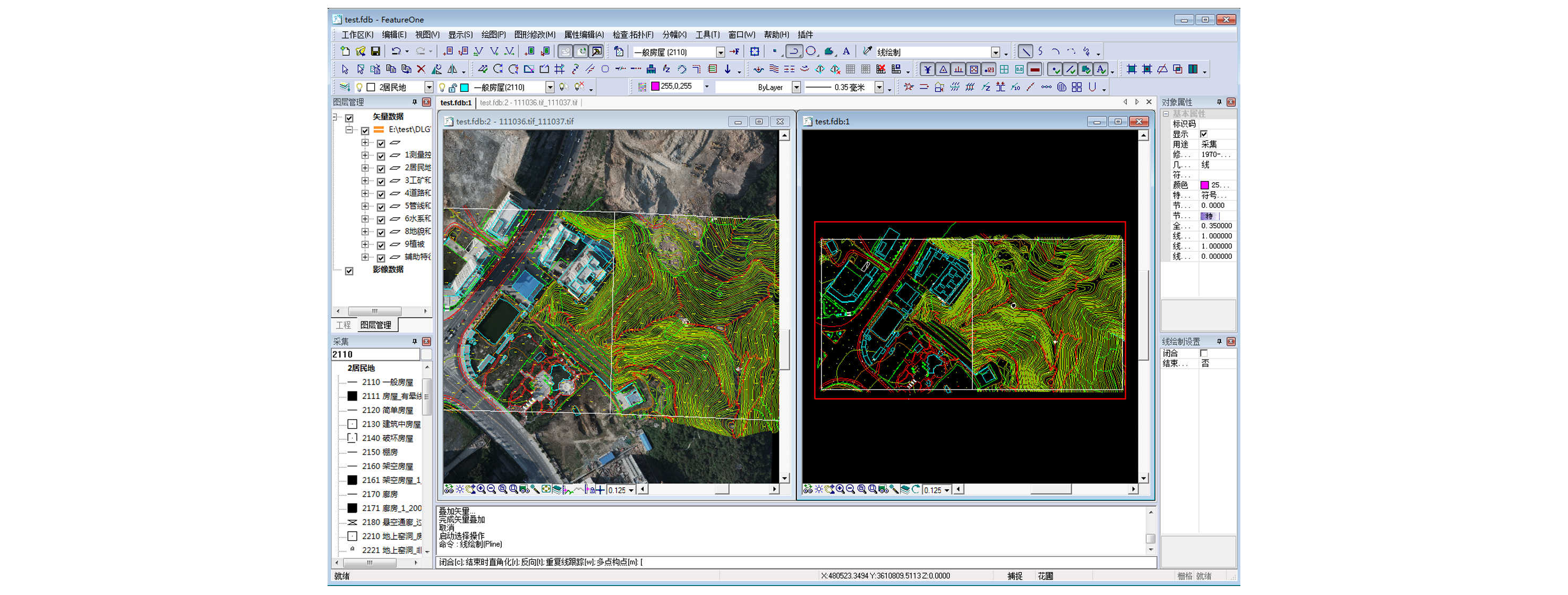Expand the 3工矿 layer tree node

pos(365,181)
